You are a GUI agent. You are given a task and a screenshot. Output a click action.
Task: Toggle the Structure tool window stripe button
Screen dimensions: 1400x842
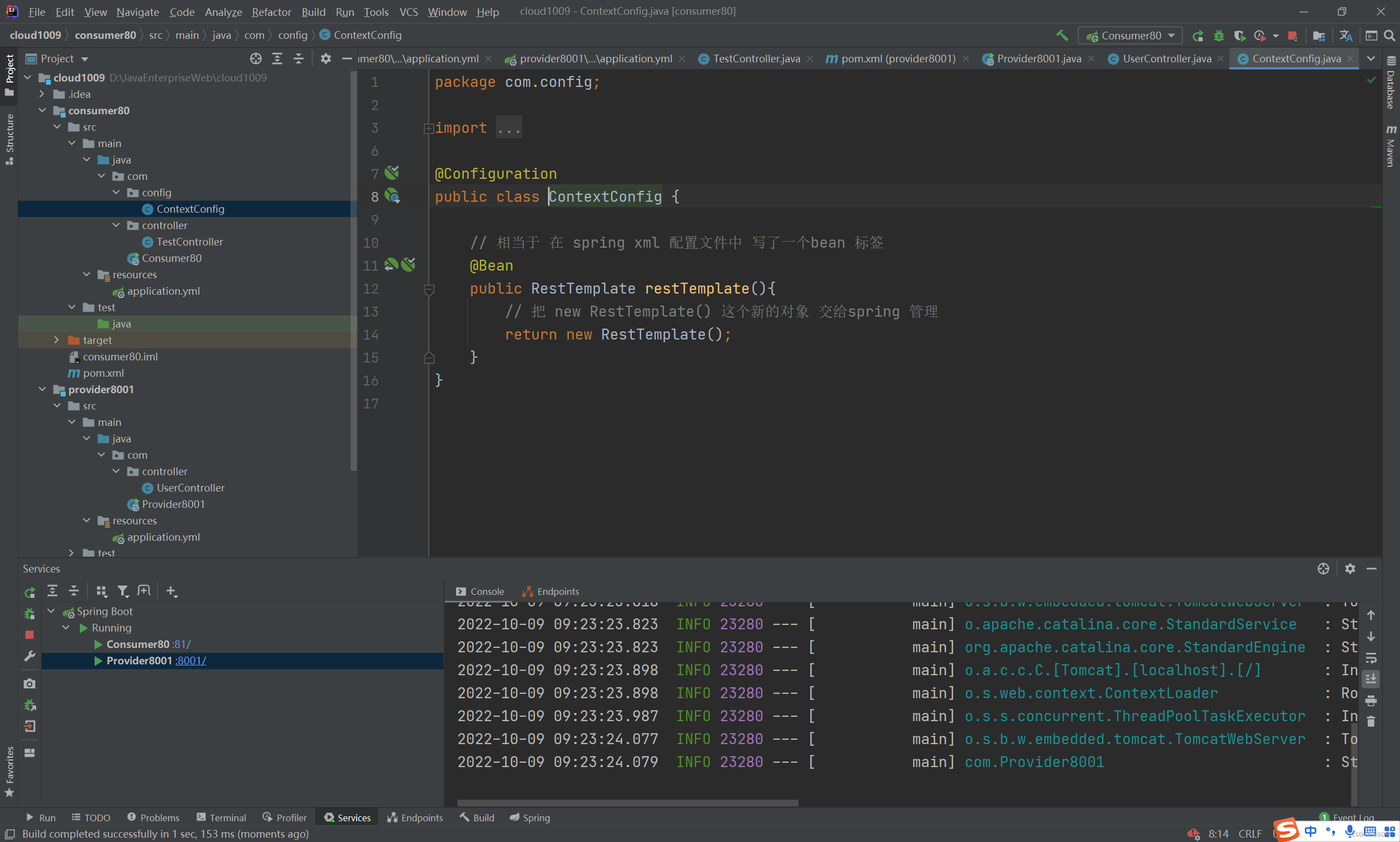9,138
